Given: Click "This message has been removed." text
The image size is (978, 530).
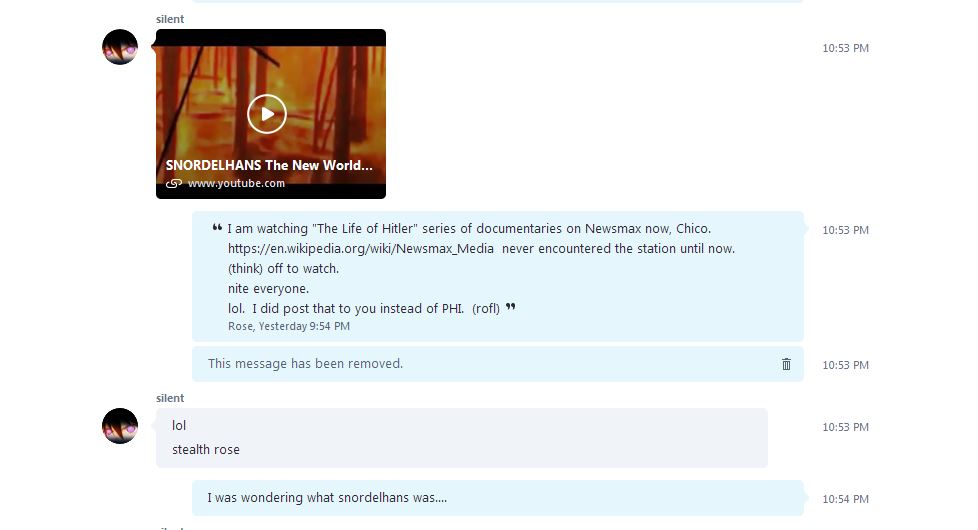Looking at the screenshot, I should tap(305, 364).
